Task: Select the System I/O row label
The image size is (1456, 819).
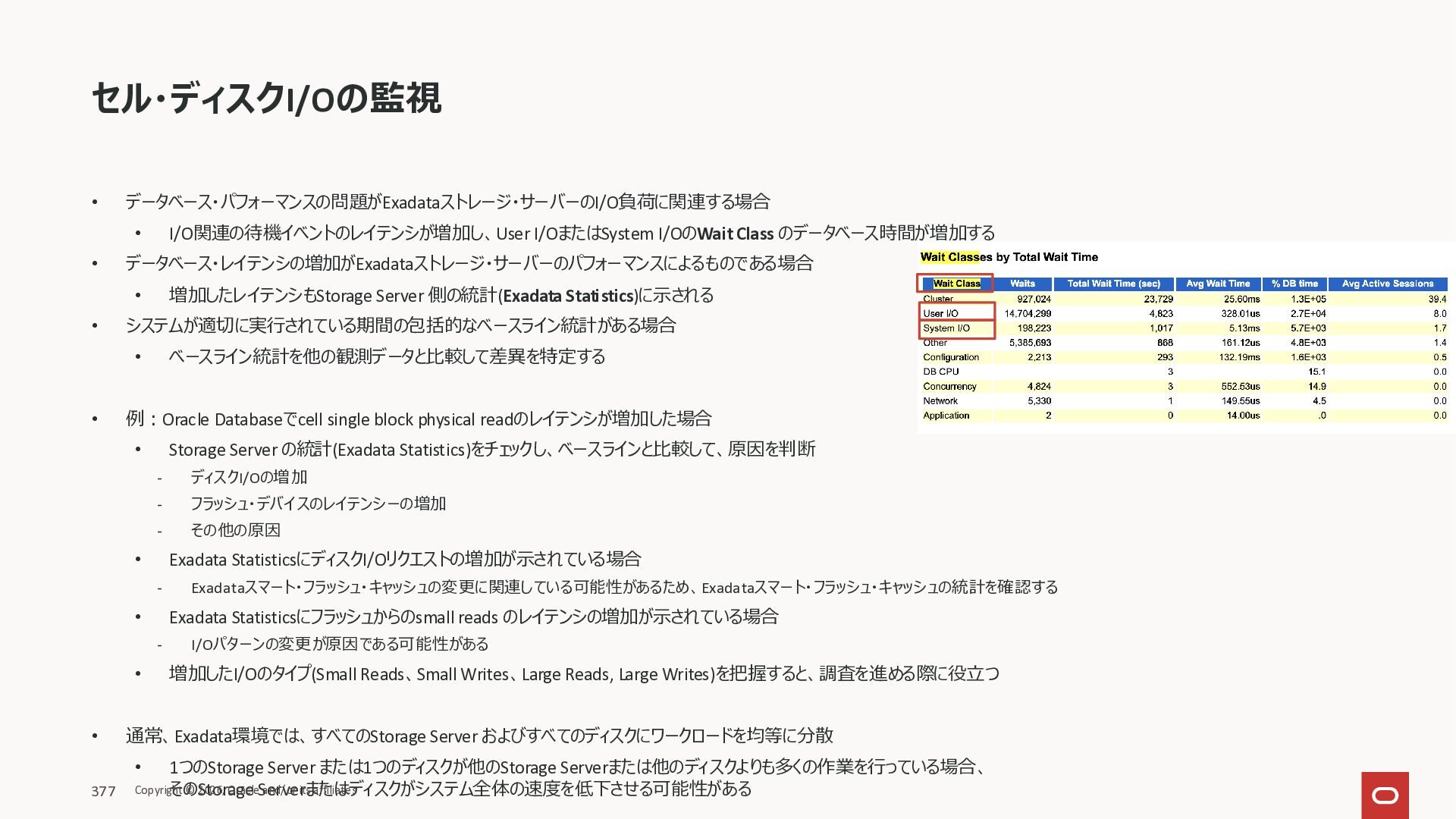Action: tap(946, 328)
